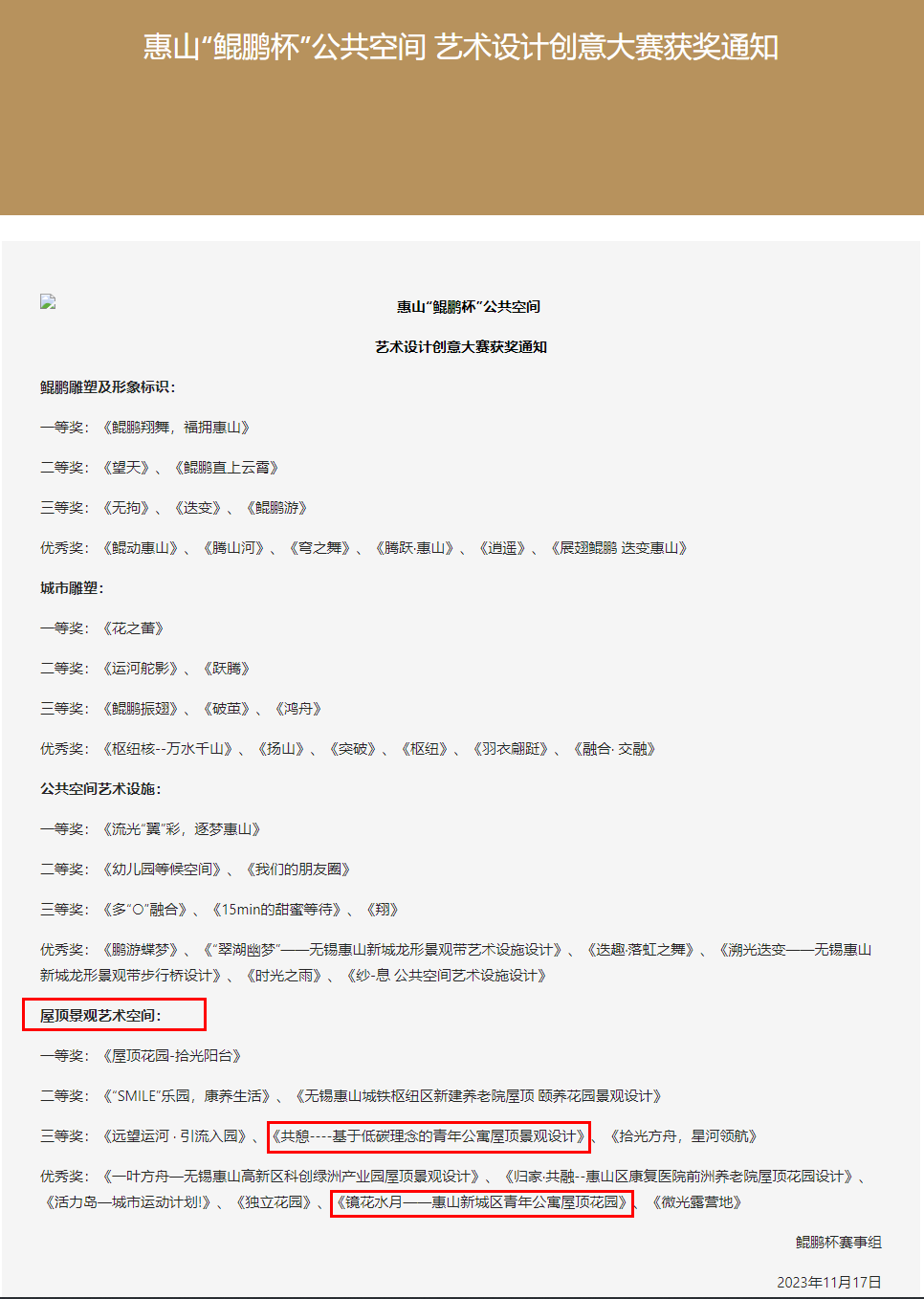This screenshot has width=924, height=1299.
Task: Click the gold banner page title
Action: [461, 47]
